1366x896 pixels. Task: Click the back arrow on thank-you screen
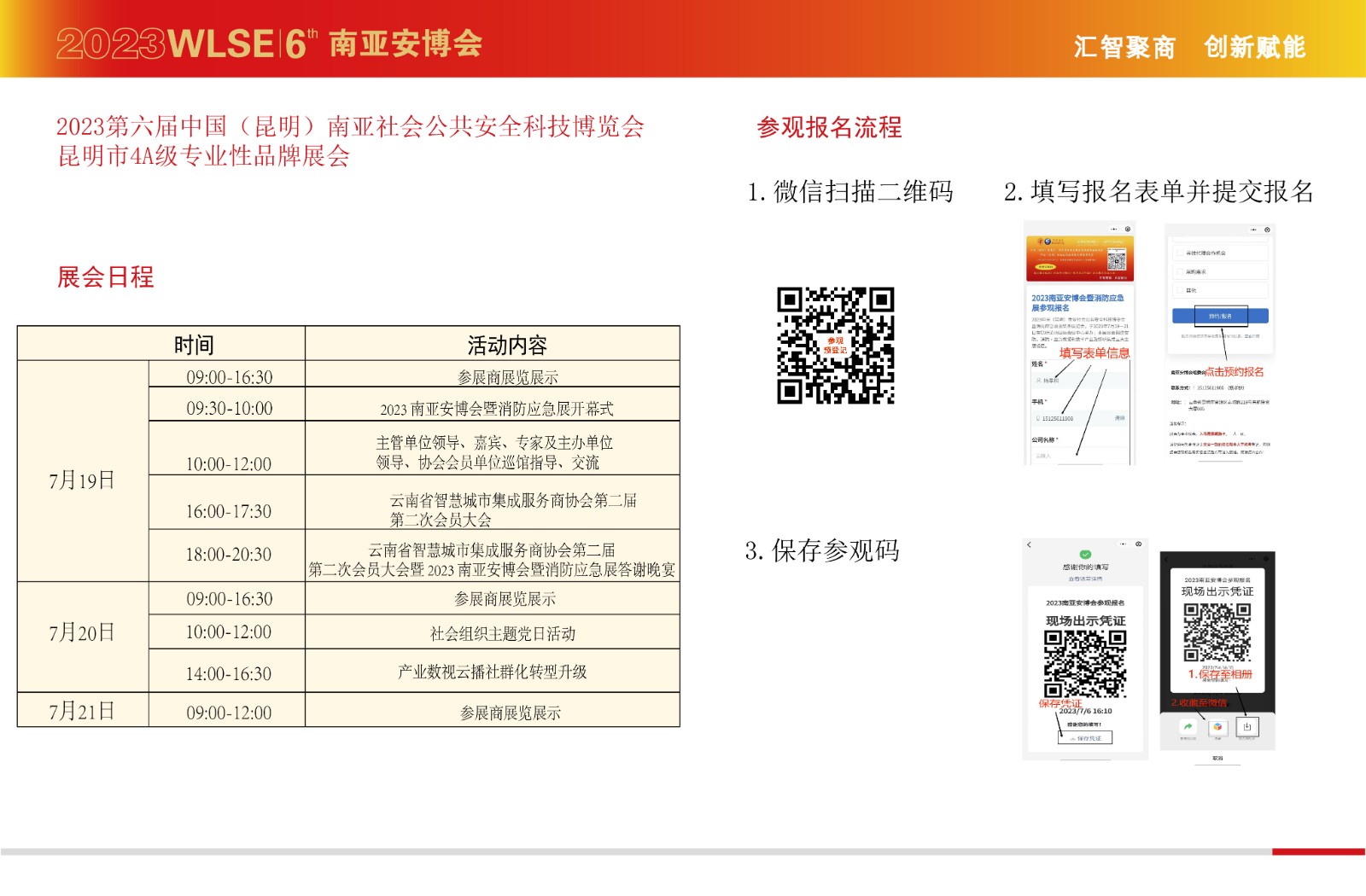pyautogui.click(x=1030, y=544)
